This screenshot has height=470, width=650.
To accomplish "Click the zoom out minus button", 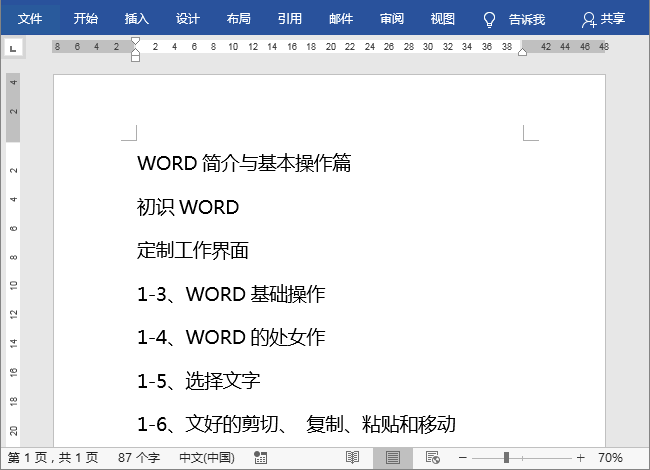I will pyautogui.click(x=463, y=458).
